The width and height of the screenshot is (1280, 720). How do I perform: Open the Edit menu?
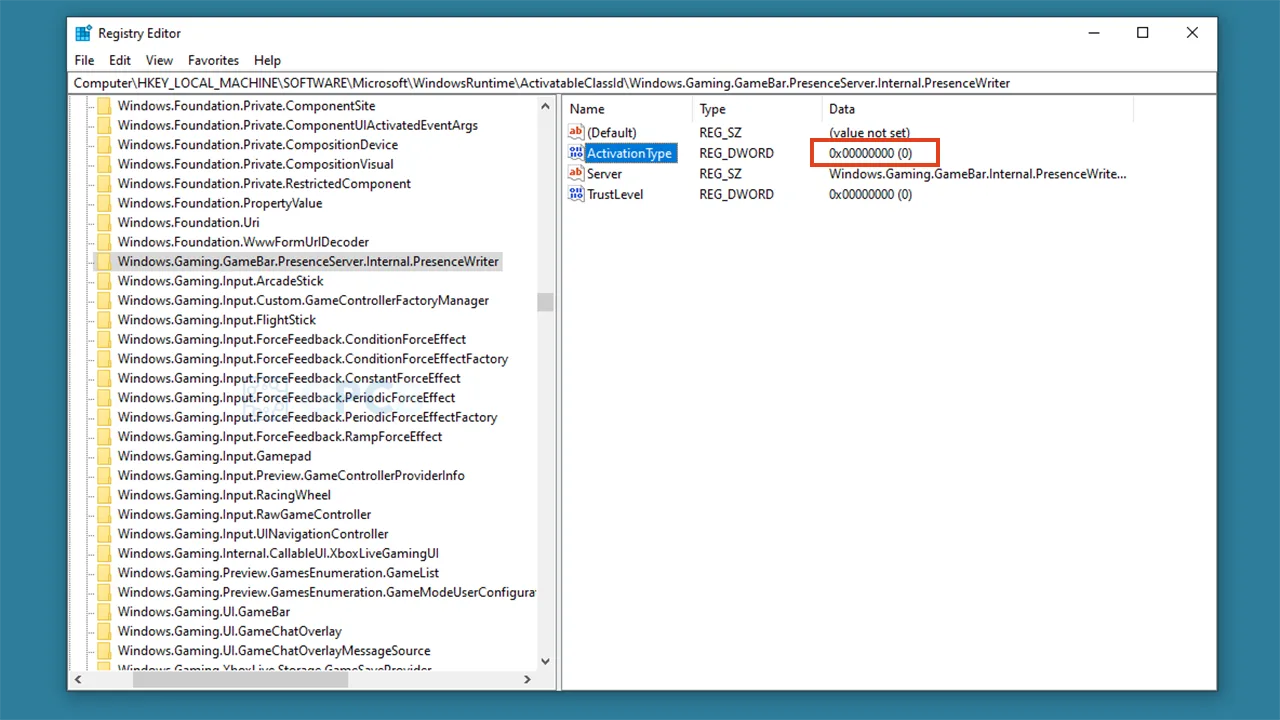coord(120,60)
